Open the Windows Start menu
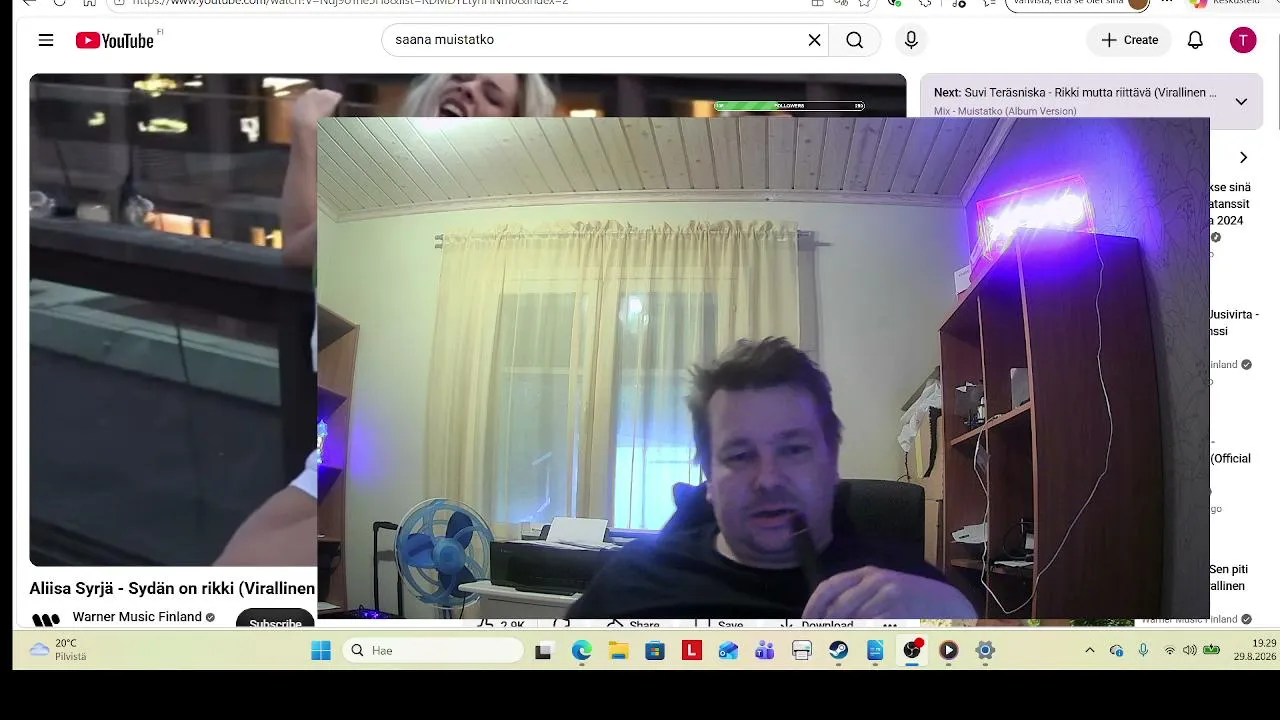This screenshot has width=1280, height=720. click(321, 651)
